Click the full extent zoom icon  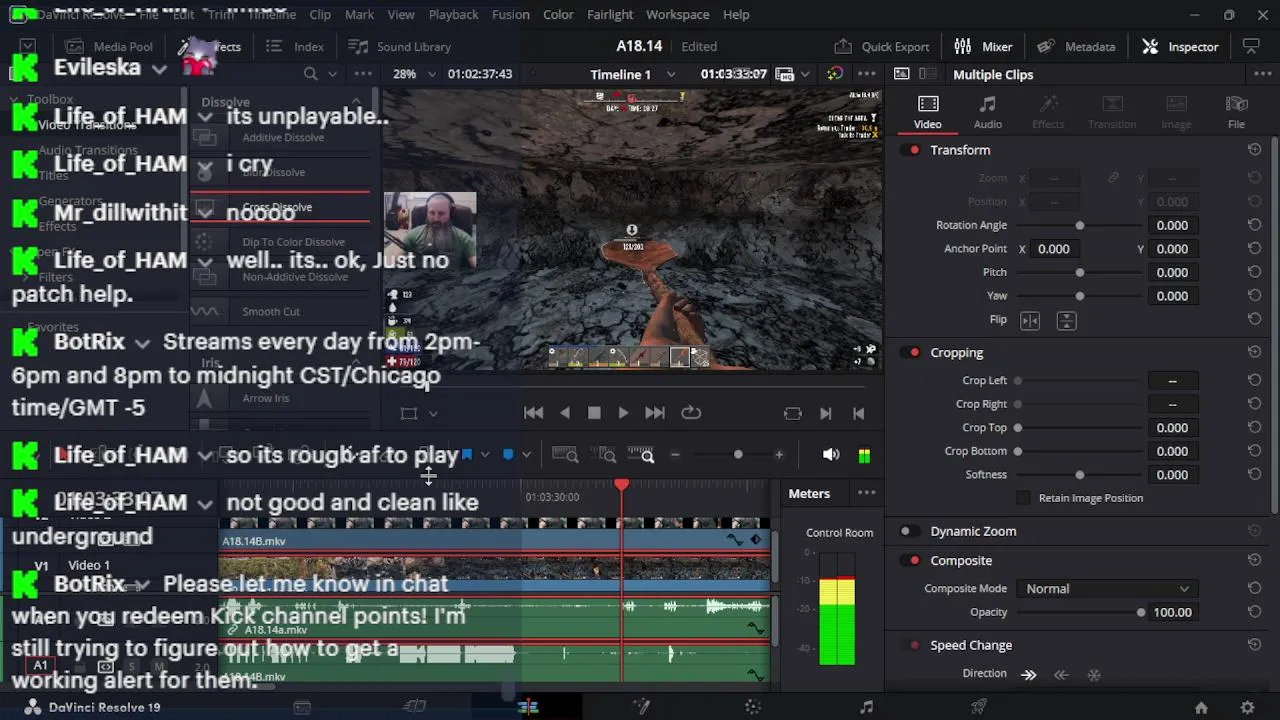[566, 455]
